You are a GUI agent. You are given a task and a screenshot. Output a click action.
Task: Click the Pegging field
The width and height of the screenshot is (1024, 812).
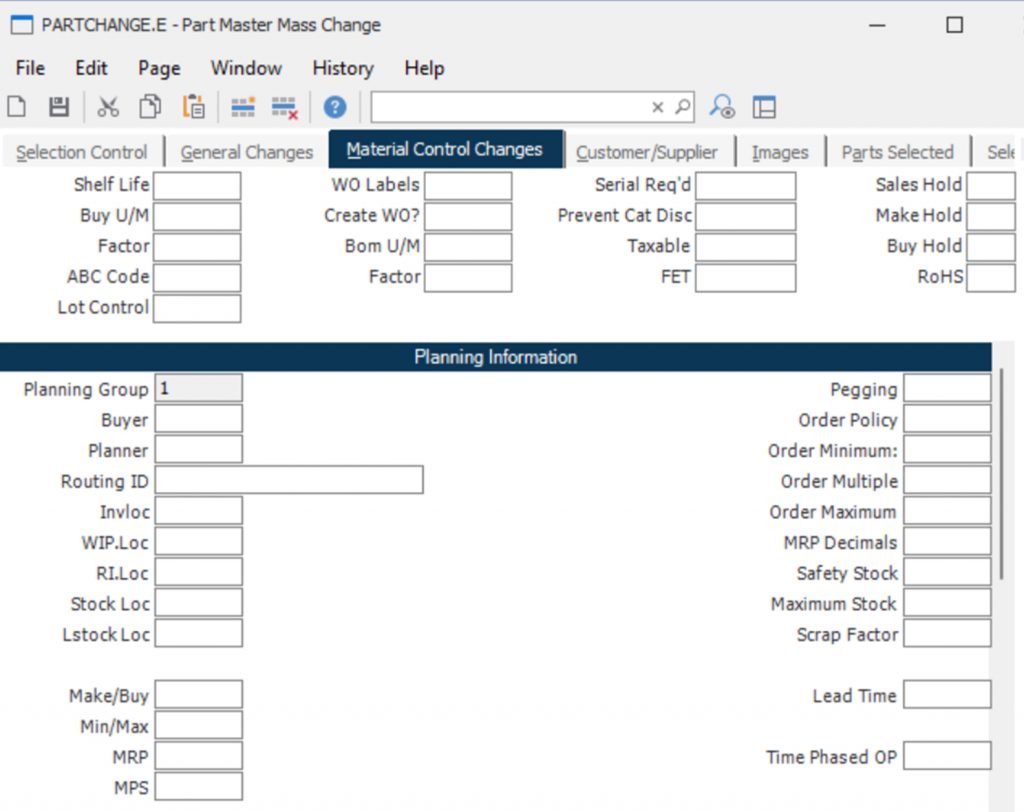948,388
